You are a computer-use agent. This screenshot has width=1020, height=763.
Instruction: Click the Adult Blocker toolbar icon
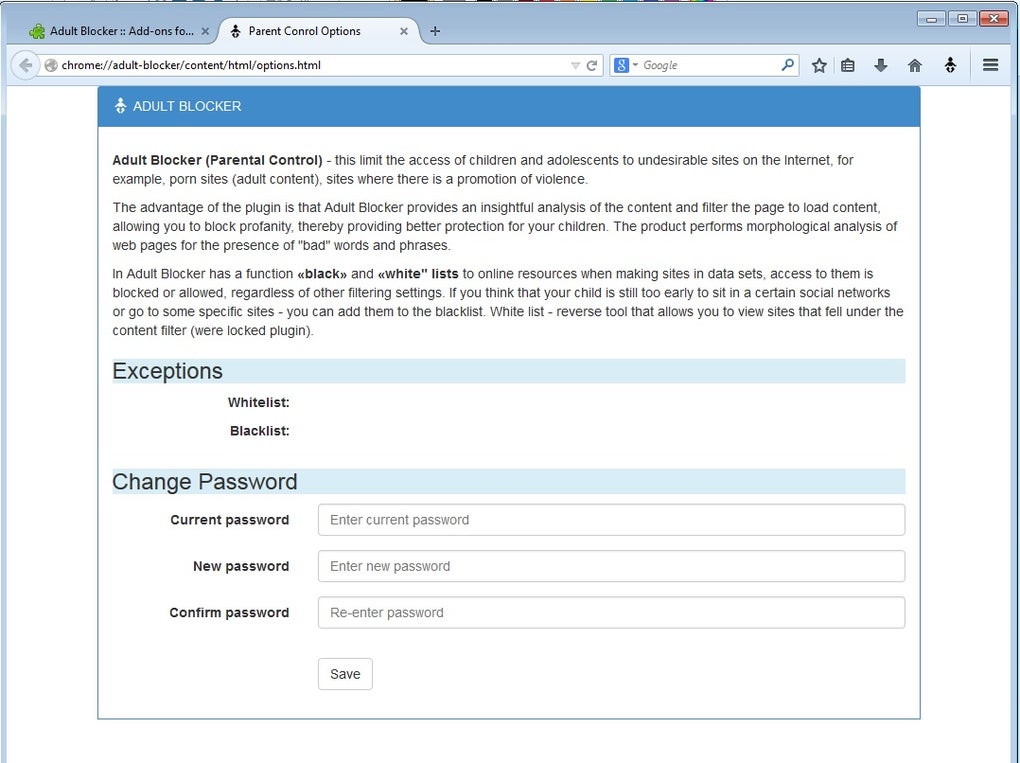[950, 65]
